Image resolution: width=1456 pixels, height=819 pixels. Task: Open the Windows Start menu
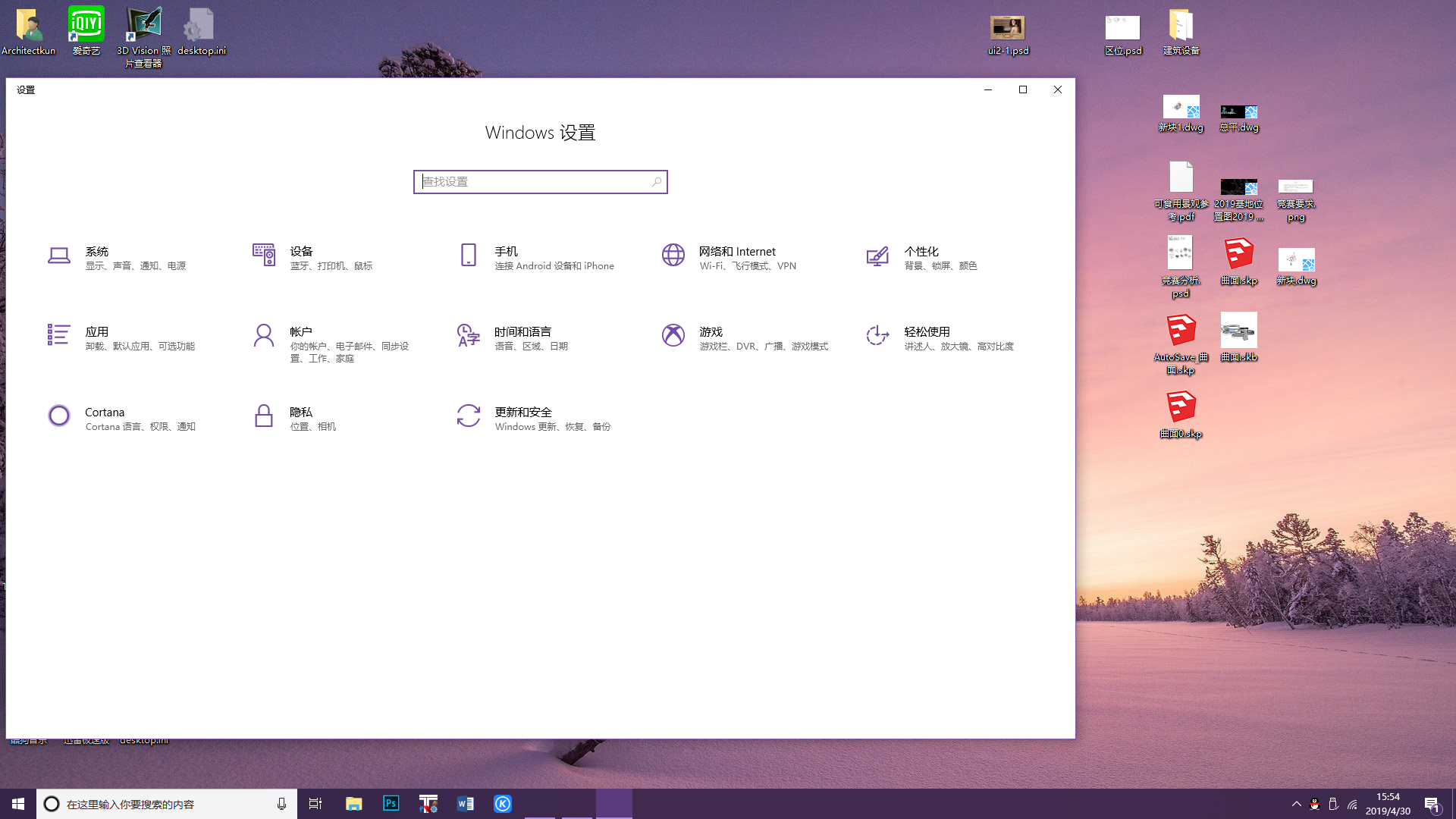pyautogui.click(x=18, y=804)
